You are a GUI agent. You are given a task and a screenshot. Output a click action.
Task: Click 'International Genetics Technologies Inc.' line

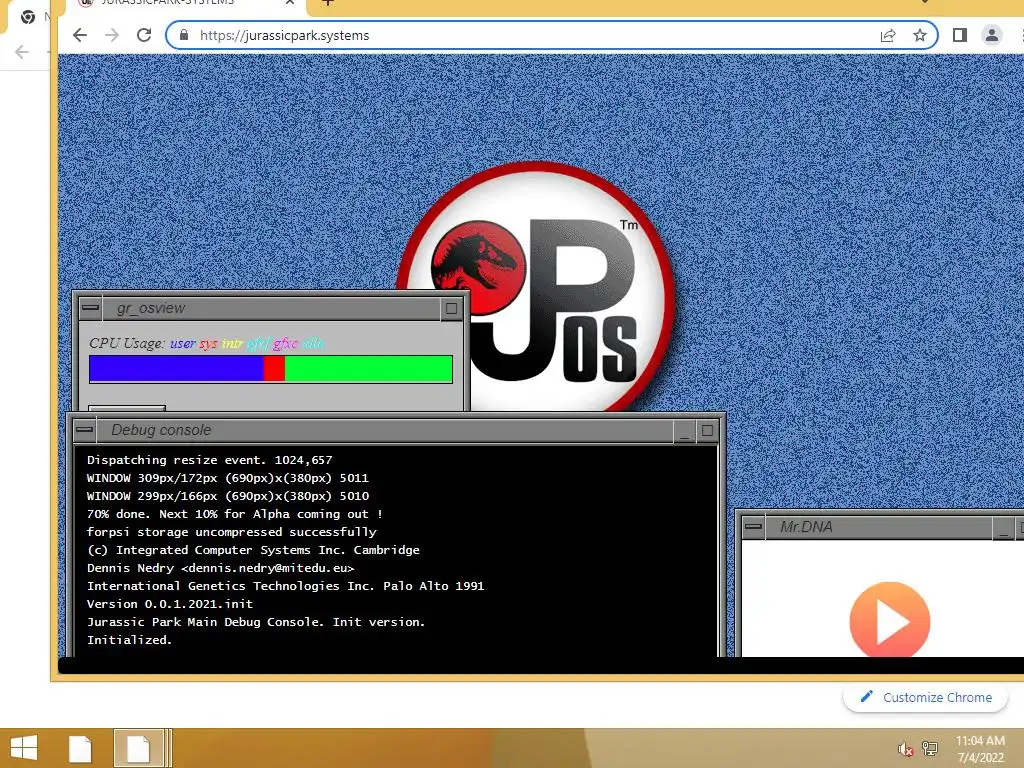pos(285,586)
